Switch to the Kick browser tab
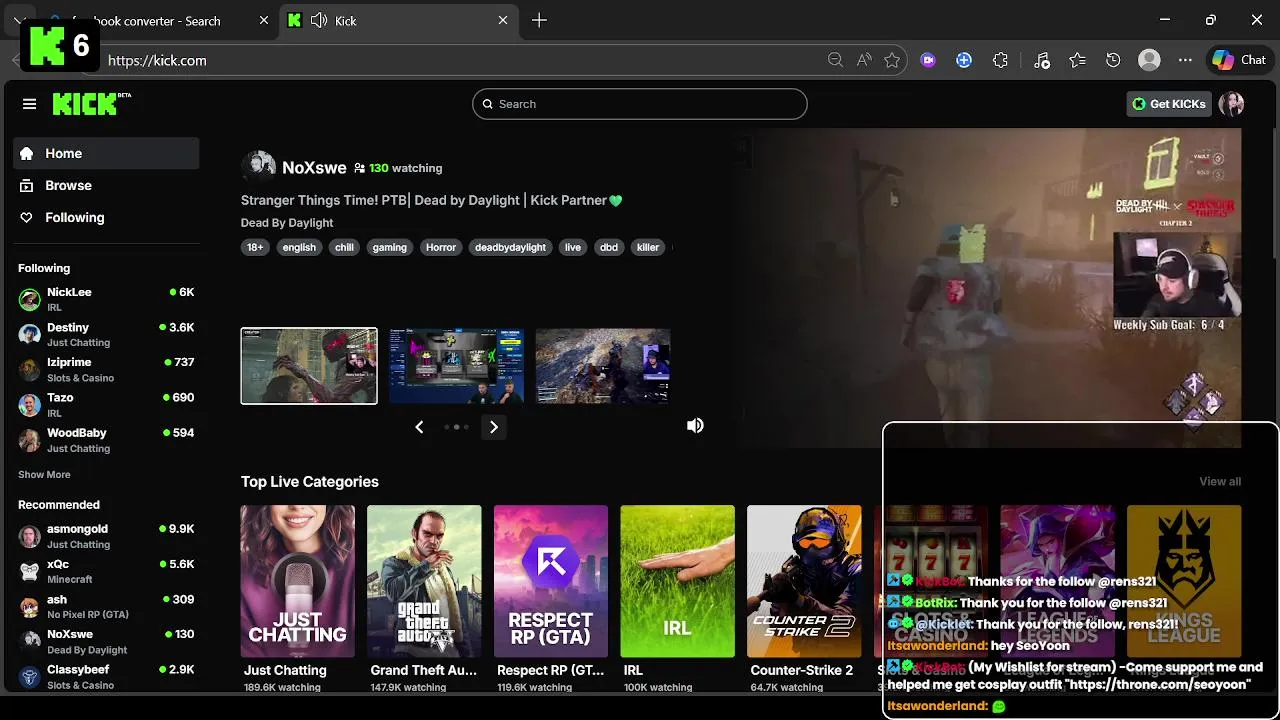 (397, 20)
